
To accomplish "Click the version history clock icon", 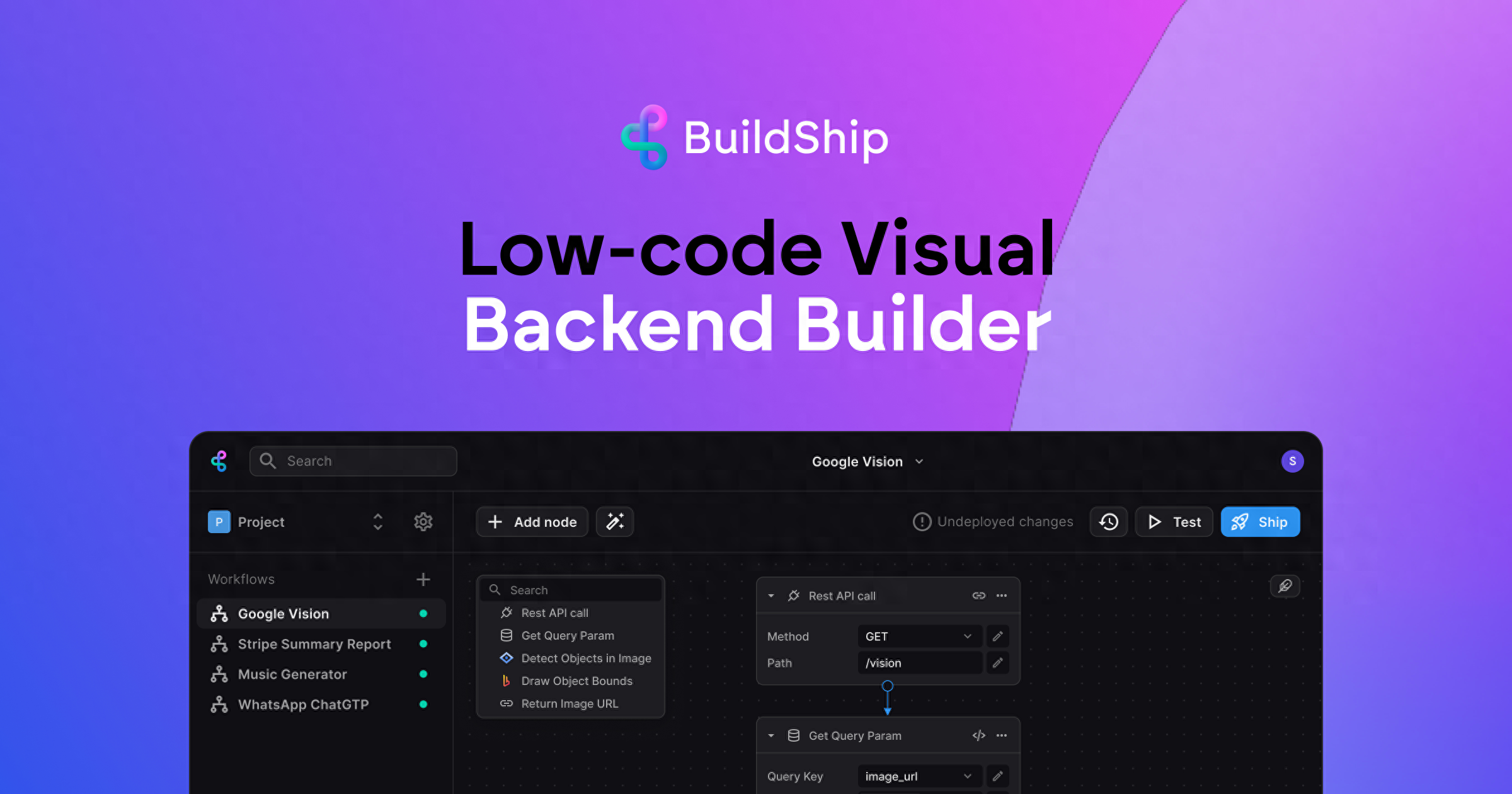I will (x=1110, y=521).
